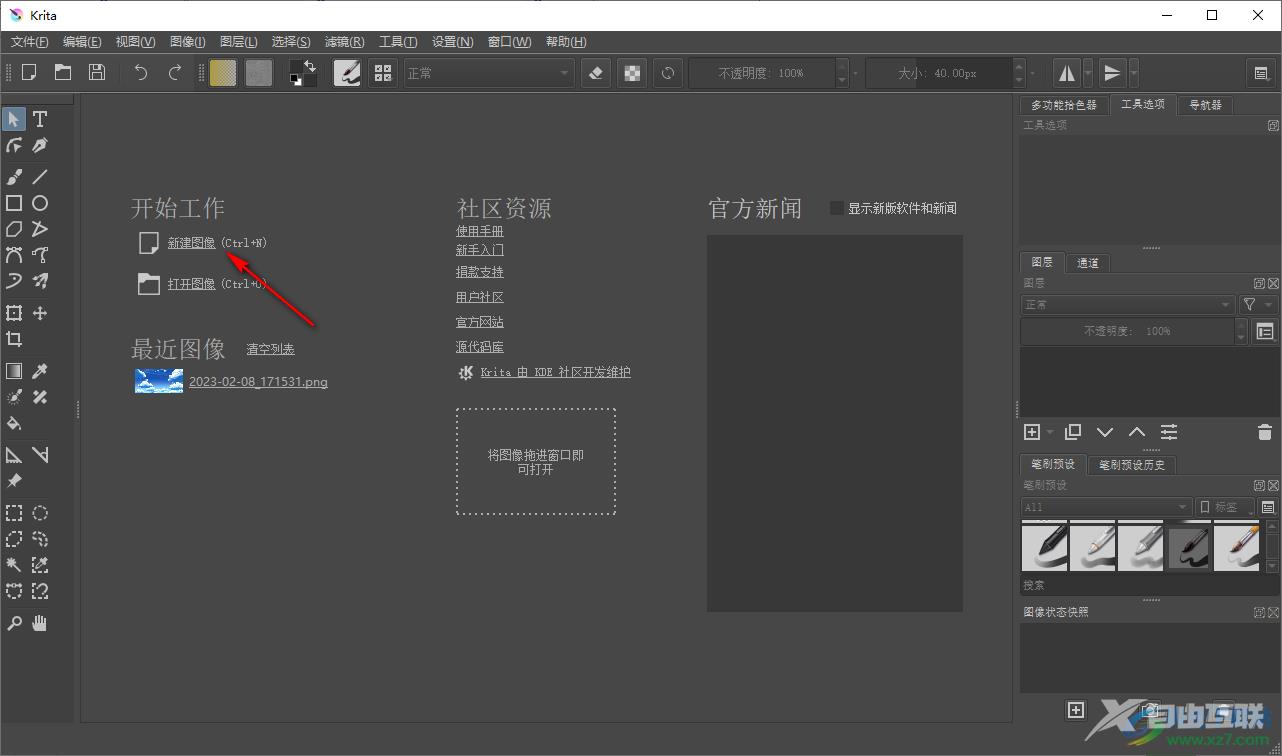Select the Polygon tool
The width and height of the screenshot is (1282, 756).
[x=14, y=229]
